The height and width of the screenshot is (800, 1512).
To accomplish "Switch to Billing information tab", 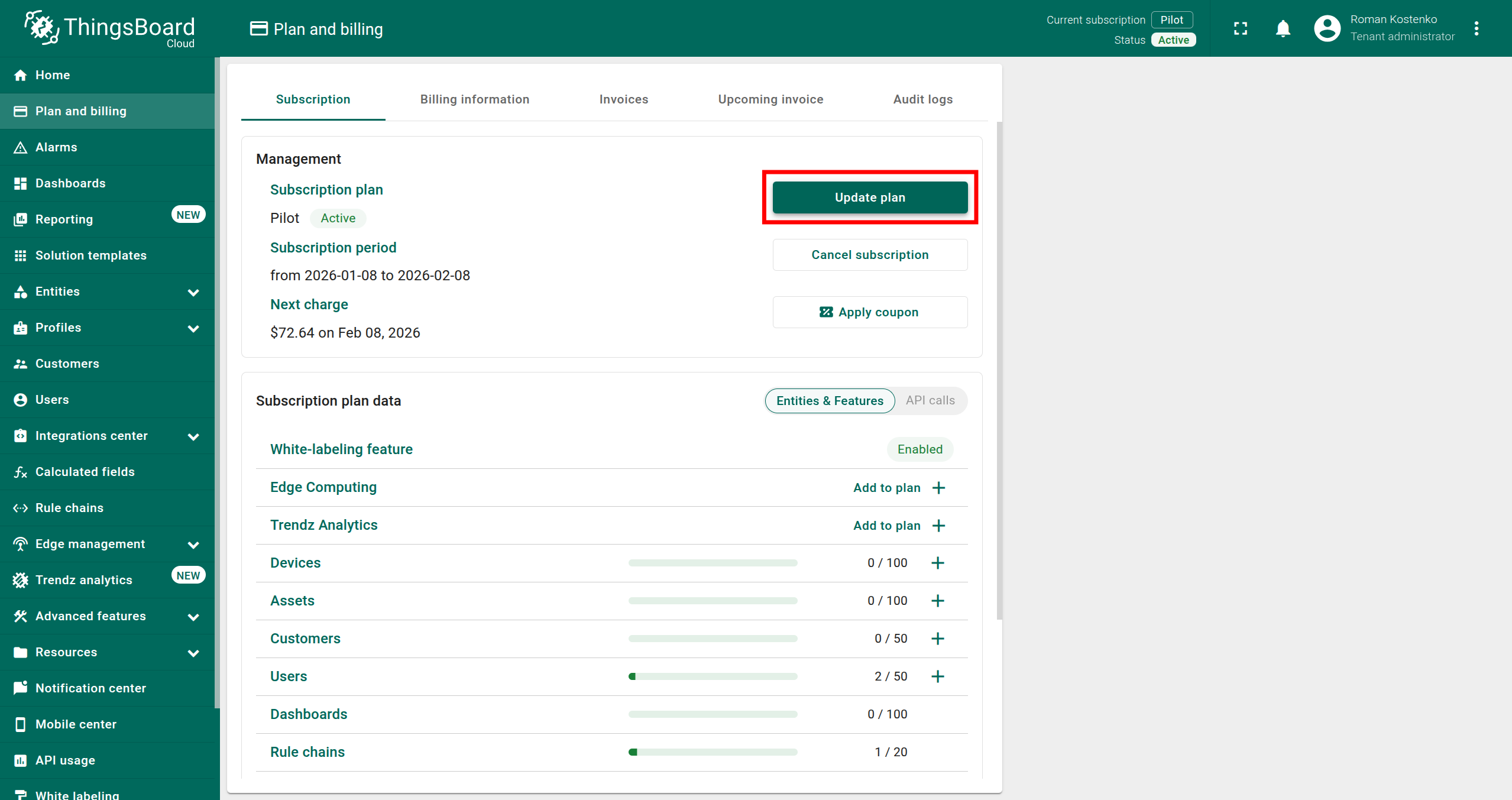I will [474, 99].
